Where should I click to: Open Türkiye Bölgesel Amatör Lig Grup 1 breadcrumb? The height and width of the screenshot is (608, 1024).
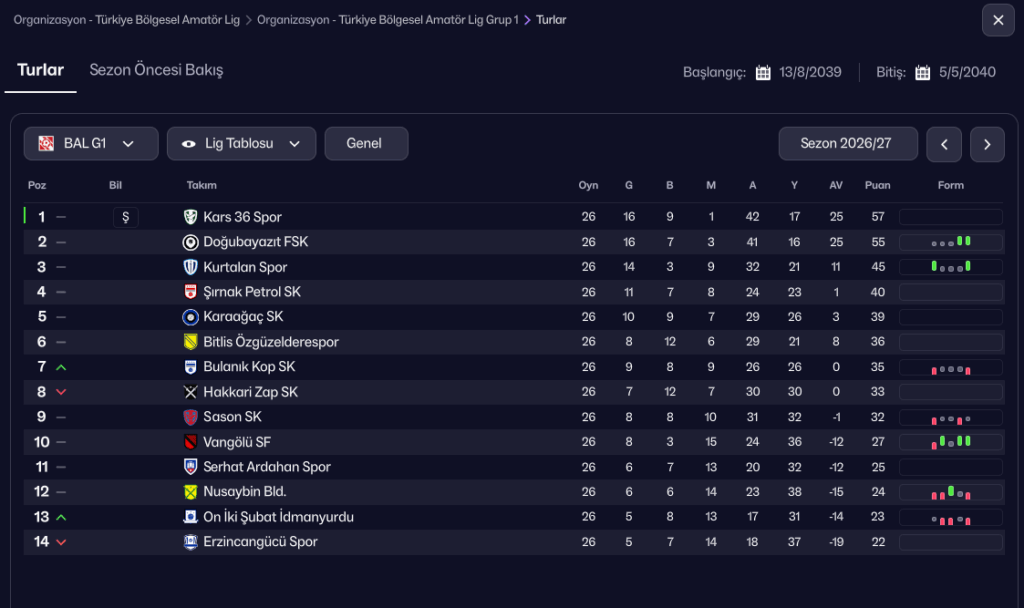click(x=387, y=20)
